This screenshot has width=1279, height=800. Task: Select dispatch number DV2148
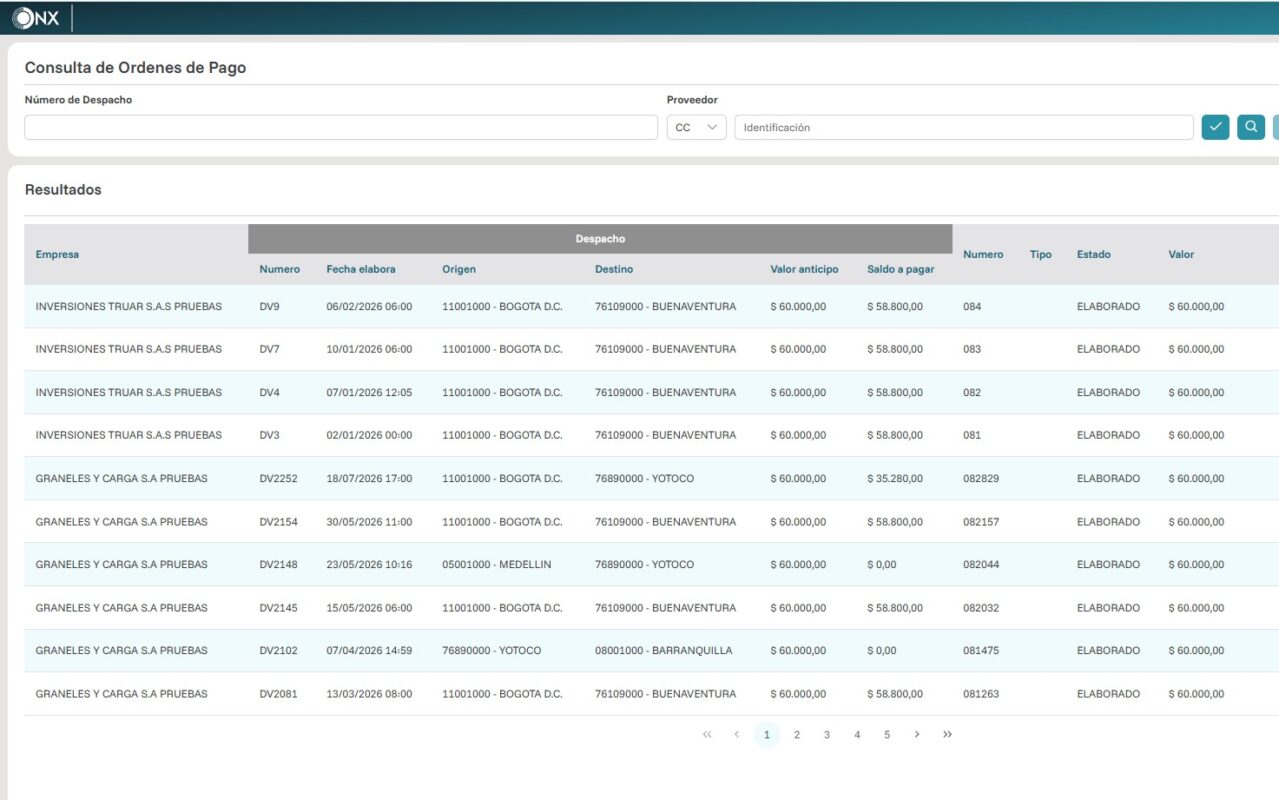click(278, 564)
